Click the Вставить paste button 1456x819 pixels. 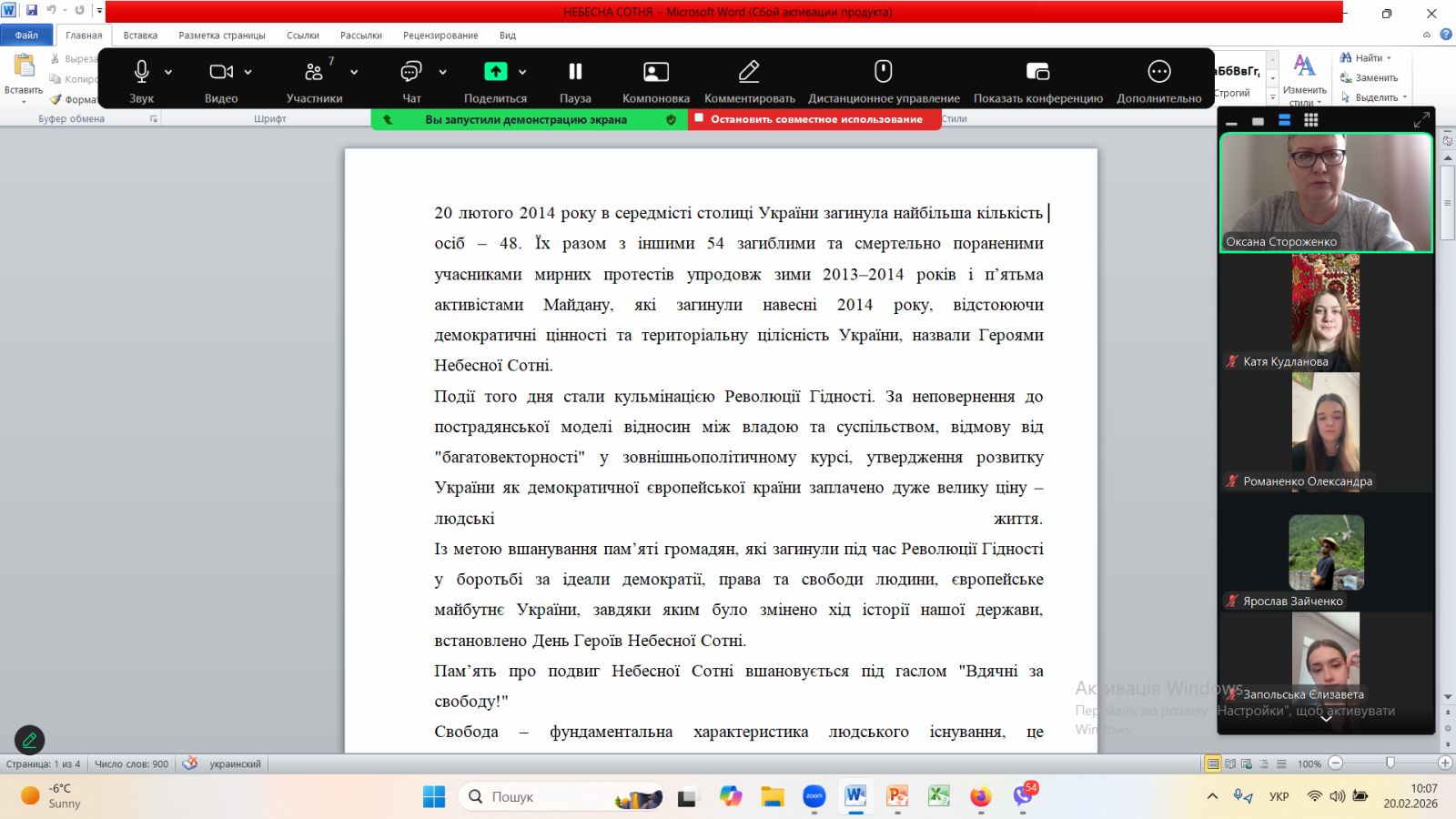coord(24,76)
